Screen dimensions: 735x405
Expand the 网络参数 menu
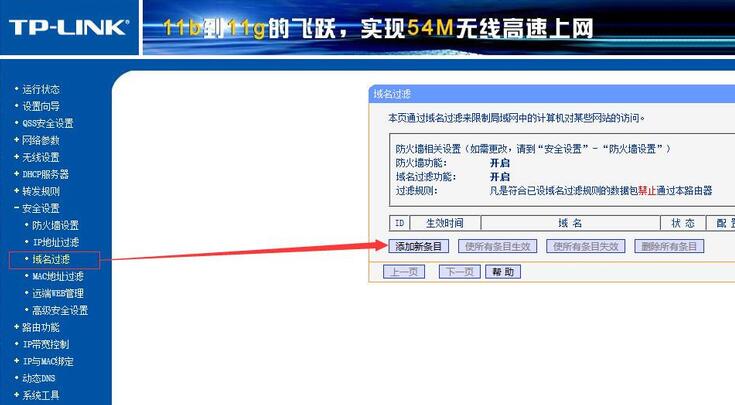pyautogui.click(x=41, y=140)
